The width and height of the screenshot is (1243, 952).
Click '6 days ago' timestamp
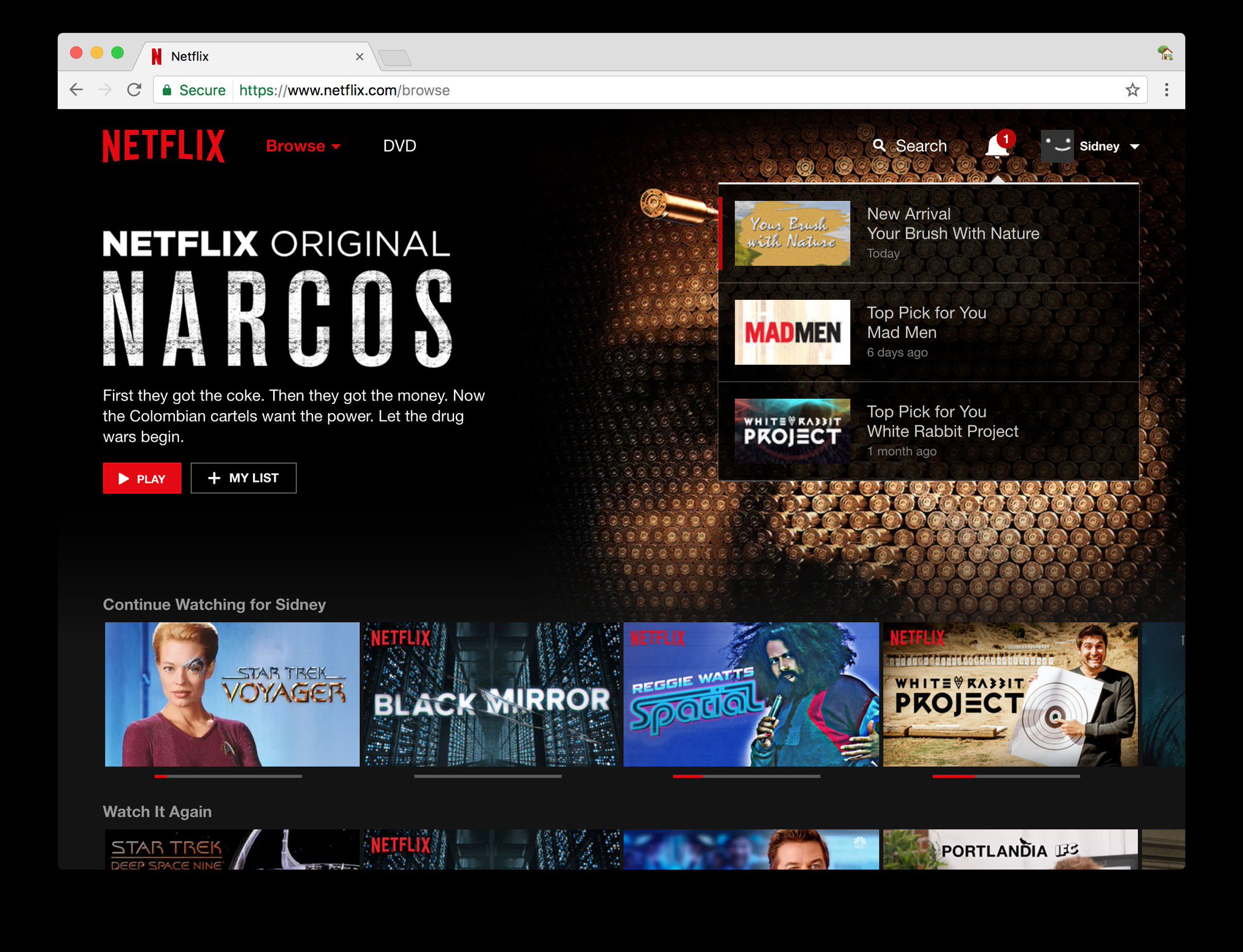(897, 353)
